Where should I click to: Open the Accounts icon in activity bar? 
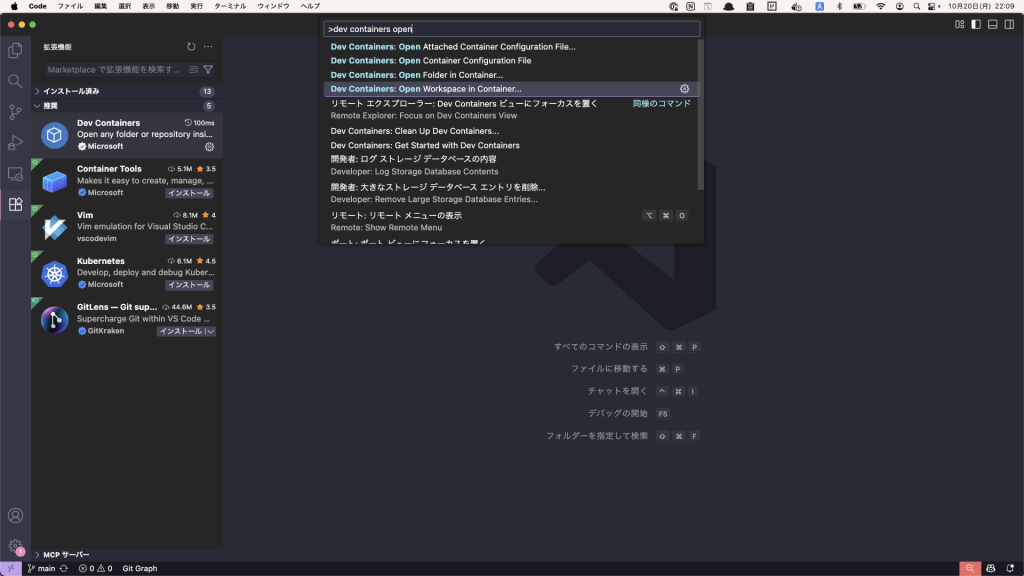tap(15, 516)
